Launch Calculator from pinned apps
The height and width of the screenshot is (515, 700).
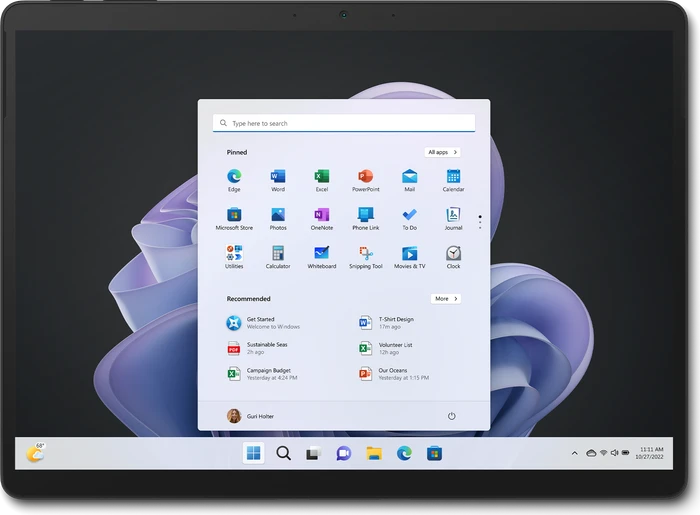(278, 257)
